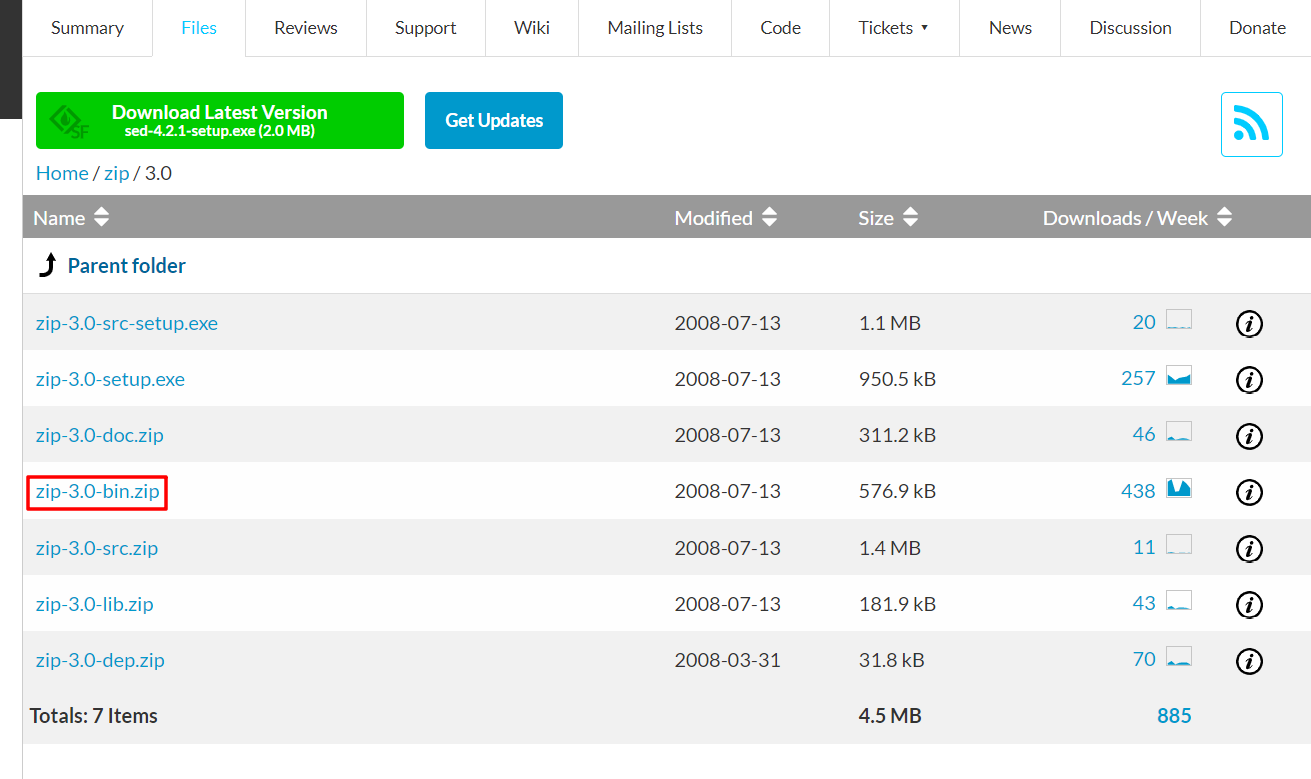Click the 950.5 kB size cell
The image size is (1311, 779).
(x=897, y=379)
